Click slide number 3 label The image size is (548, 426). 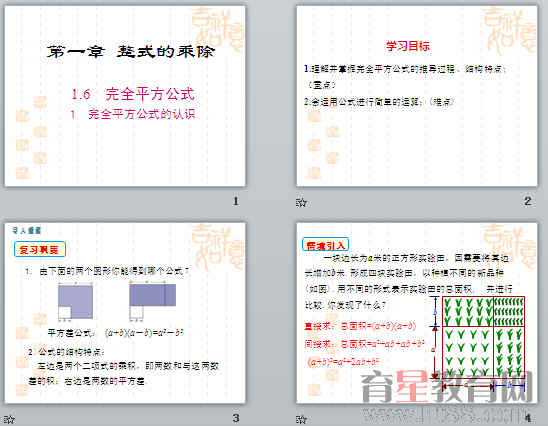(236, 418)
